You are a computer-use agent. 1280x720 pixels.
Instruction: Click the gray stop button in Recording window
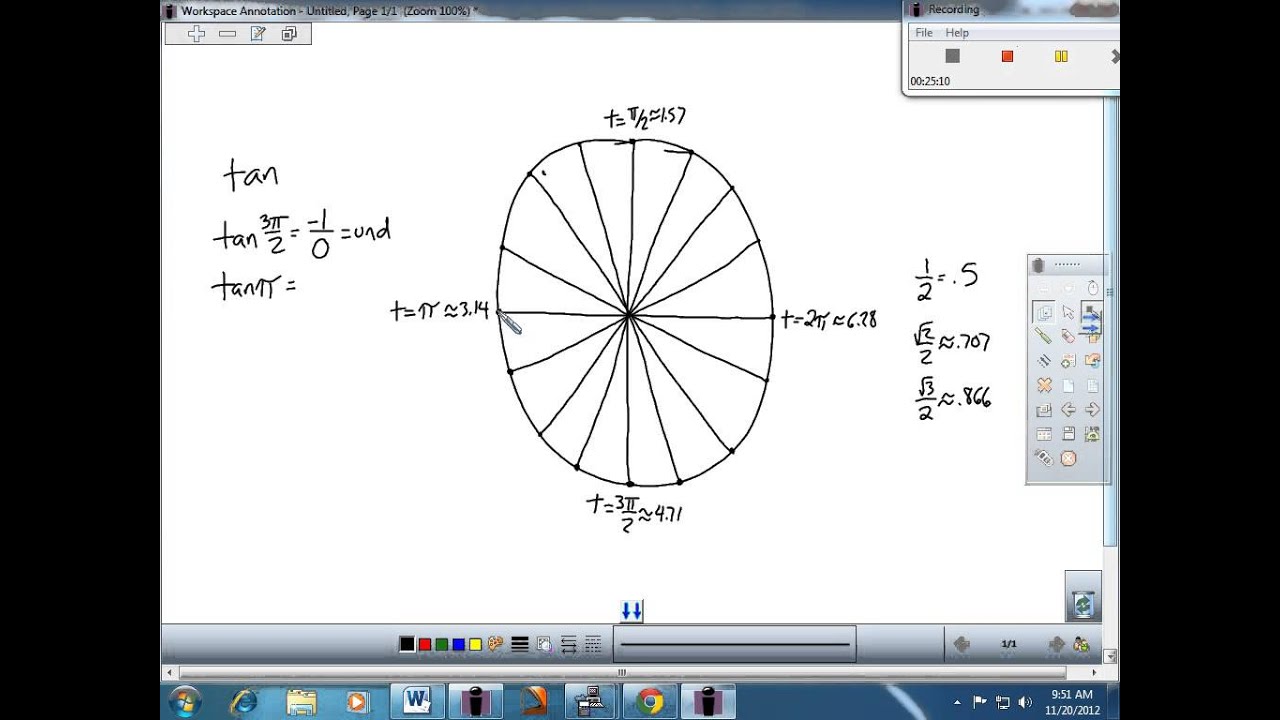pos(953,56)
